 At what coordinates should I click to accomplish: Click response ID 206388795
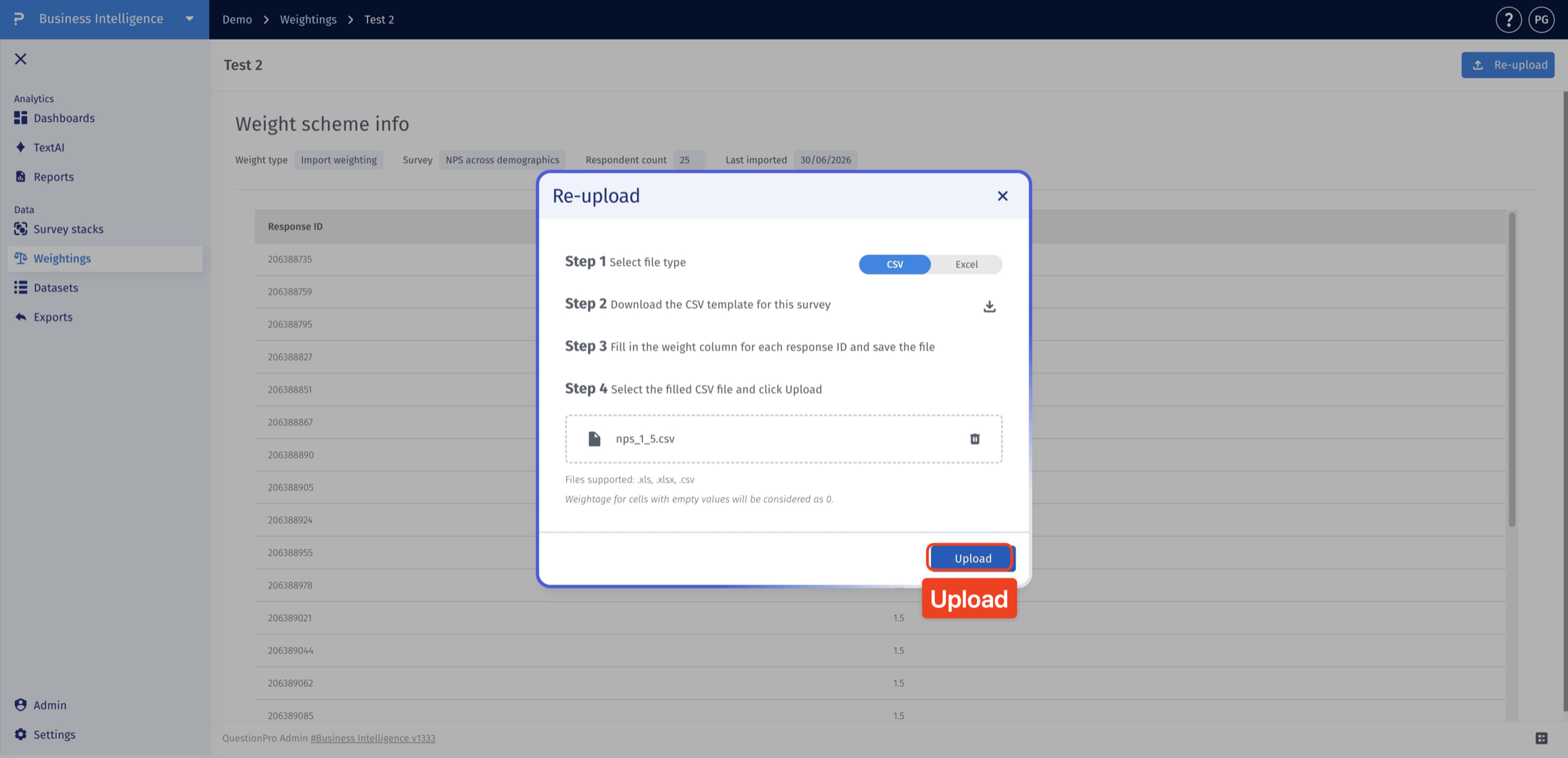289,324
